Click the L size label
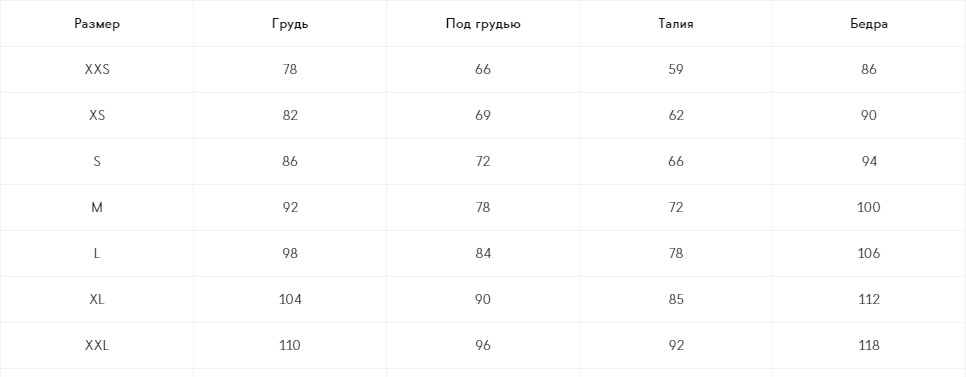Screen dimensions: 966x377 pos(97,253)
